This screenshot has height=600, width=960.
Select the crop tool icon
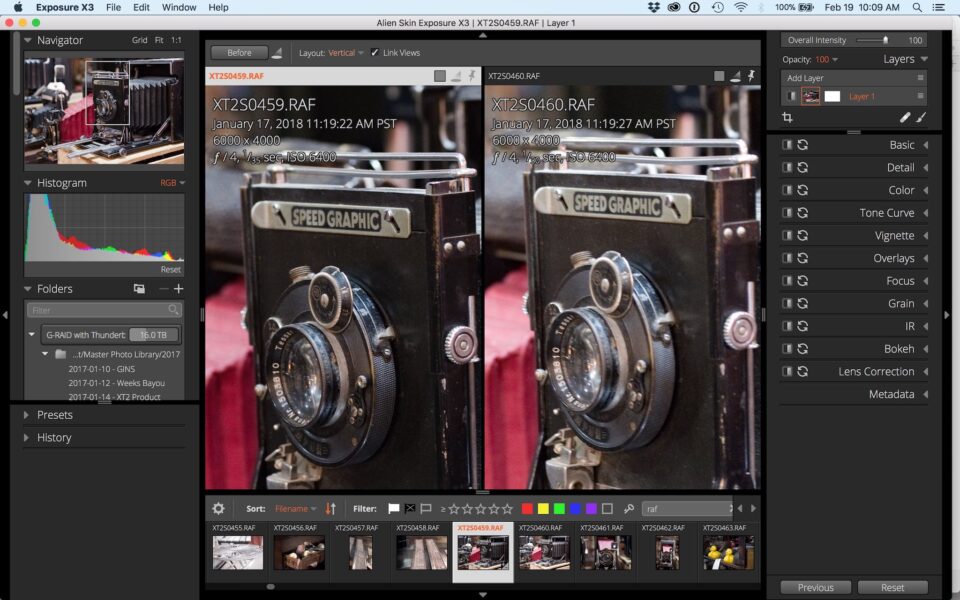coord(787,117)
